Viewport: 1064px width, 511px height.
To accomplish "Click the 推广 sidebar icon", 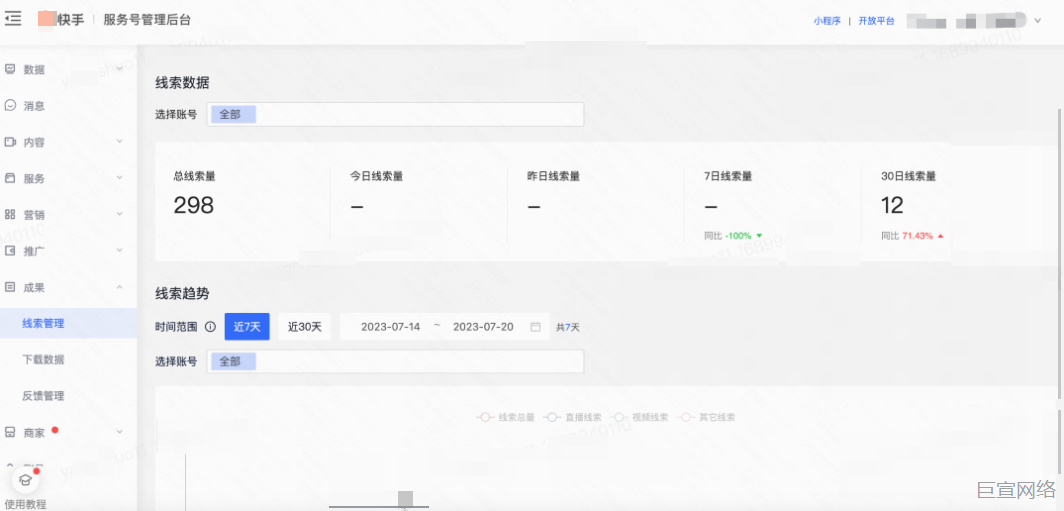I will pos(10,250).
